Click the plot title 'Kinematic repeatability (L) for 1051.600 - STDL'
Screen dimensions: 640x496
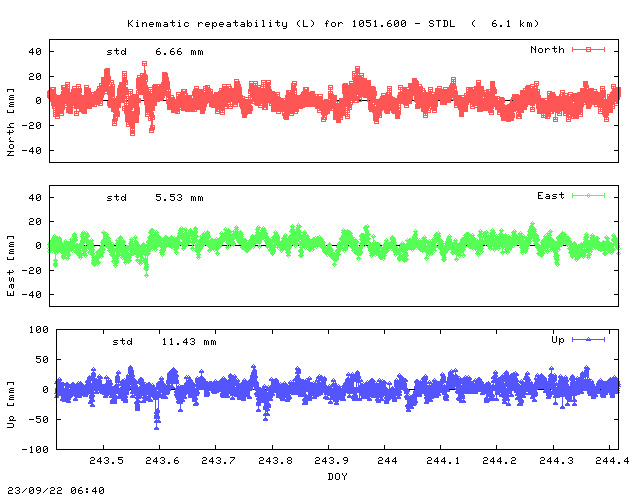pos(291,24)
